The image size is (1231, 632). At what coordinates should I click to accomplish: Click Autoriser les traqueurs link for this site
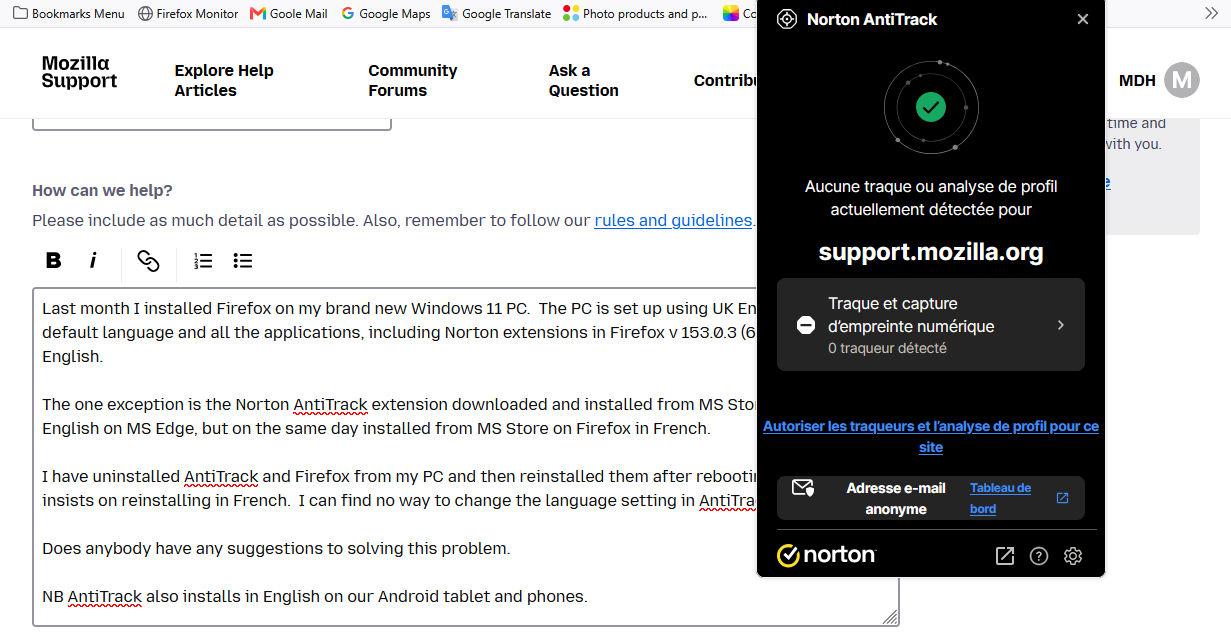[x=931, y=437]
